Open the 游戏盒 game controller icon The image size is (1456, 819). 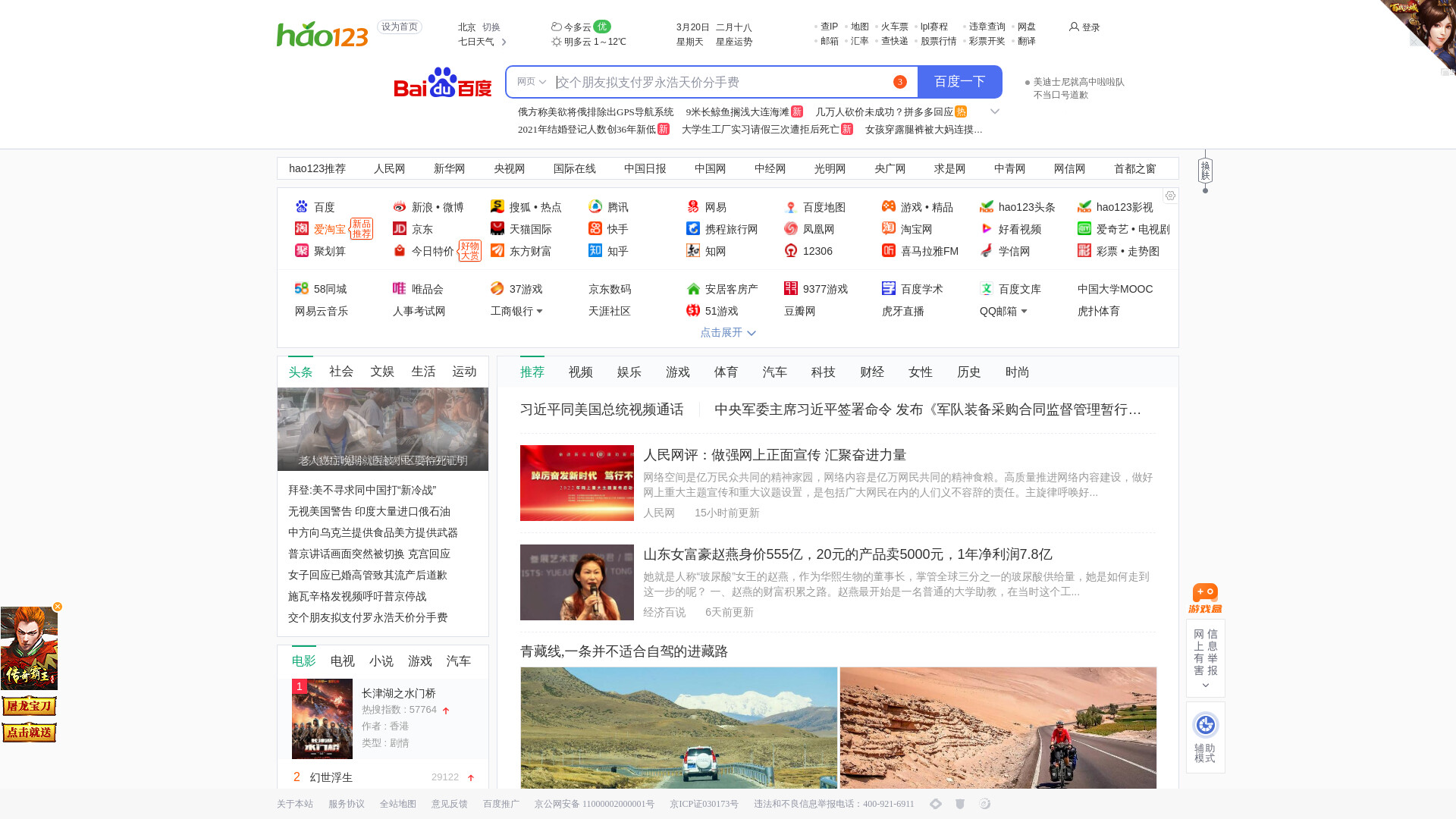point(1205,598)
